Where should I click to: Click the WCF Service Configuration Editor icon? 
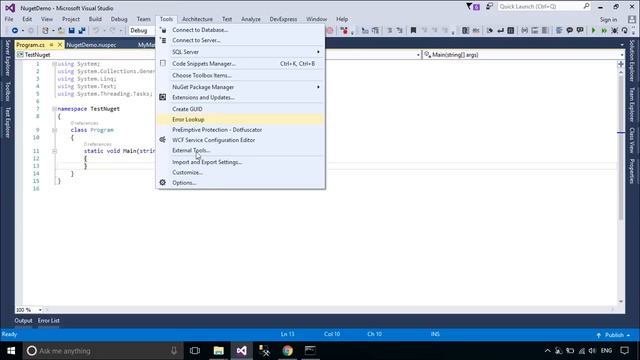(x=162, y=140)
